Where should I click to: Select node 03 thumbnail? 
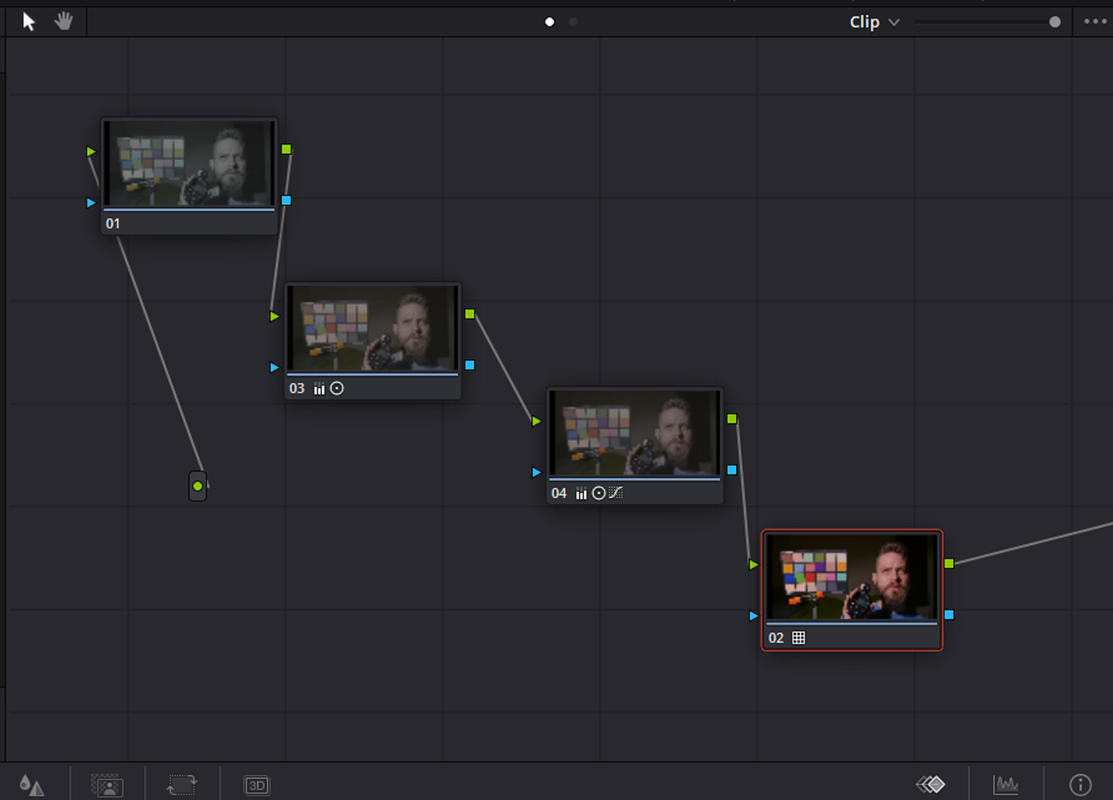(373, 328)
